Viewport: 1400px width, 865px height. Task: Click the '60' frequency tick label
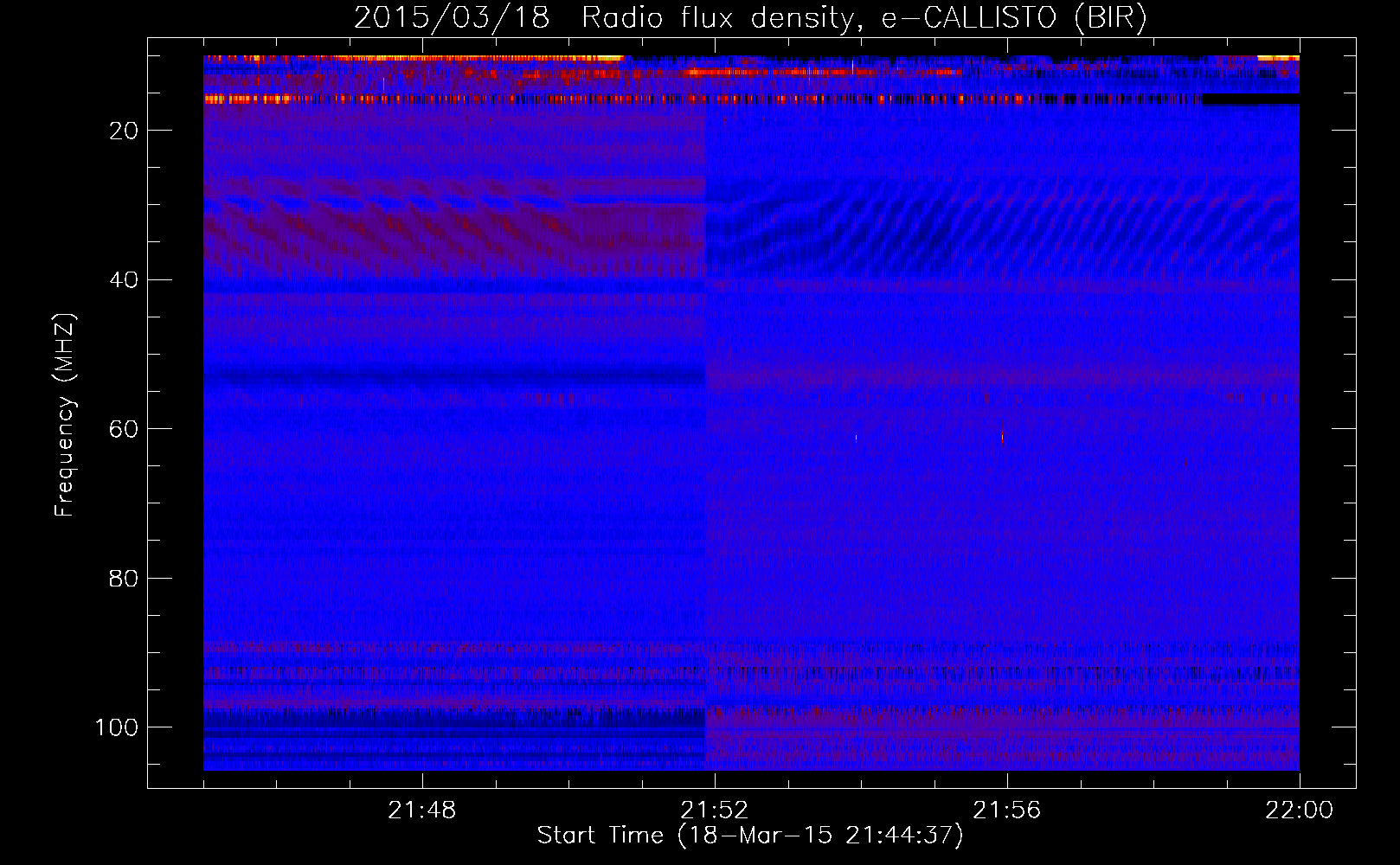(124, 429)
